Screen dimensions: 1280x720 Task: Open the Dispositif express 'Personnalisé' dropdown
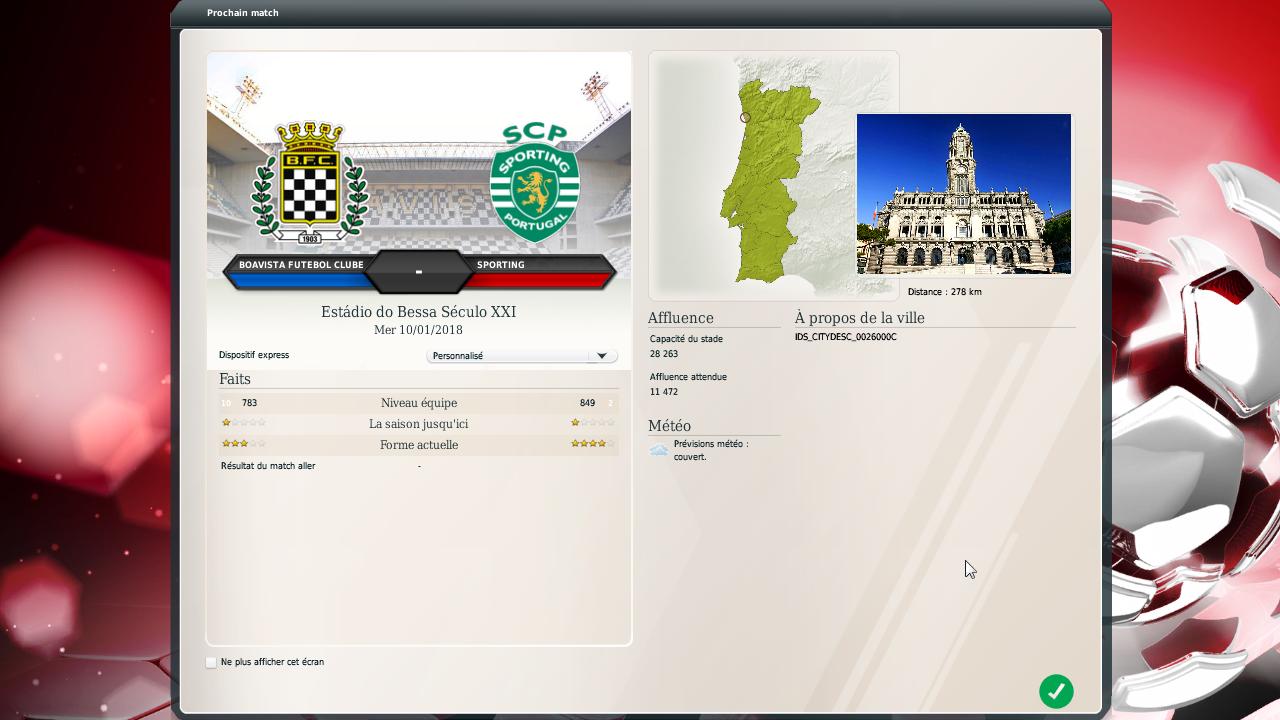[x=522, y=356]
